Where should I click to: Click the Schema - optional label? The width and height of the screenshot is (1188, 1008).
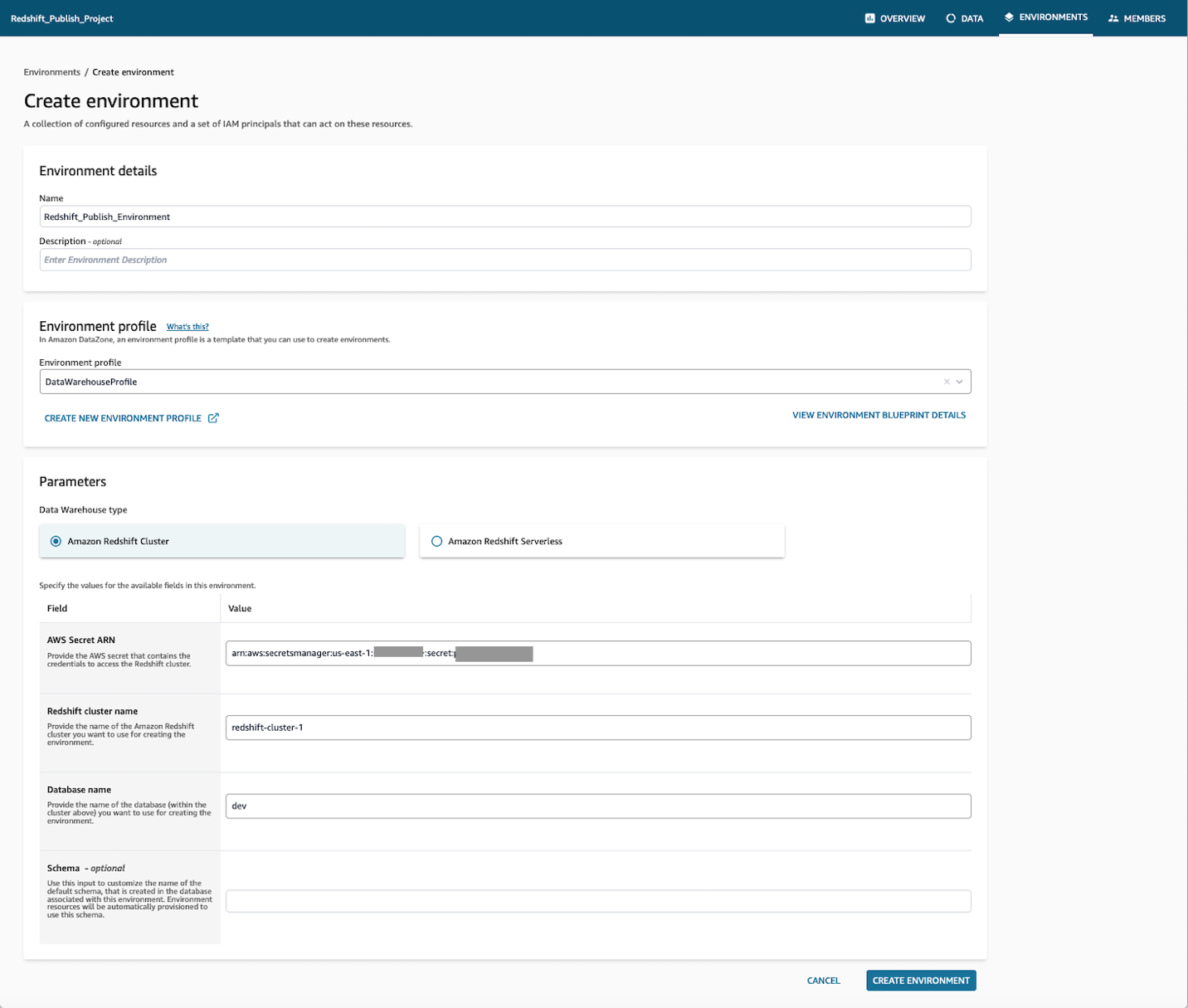pos(86,868)
